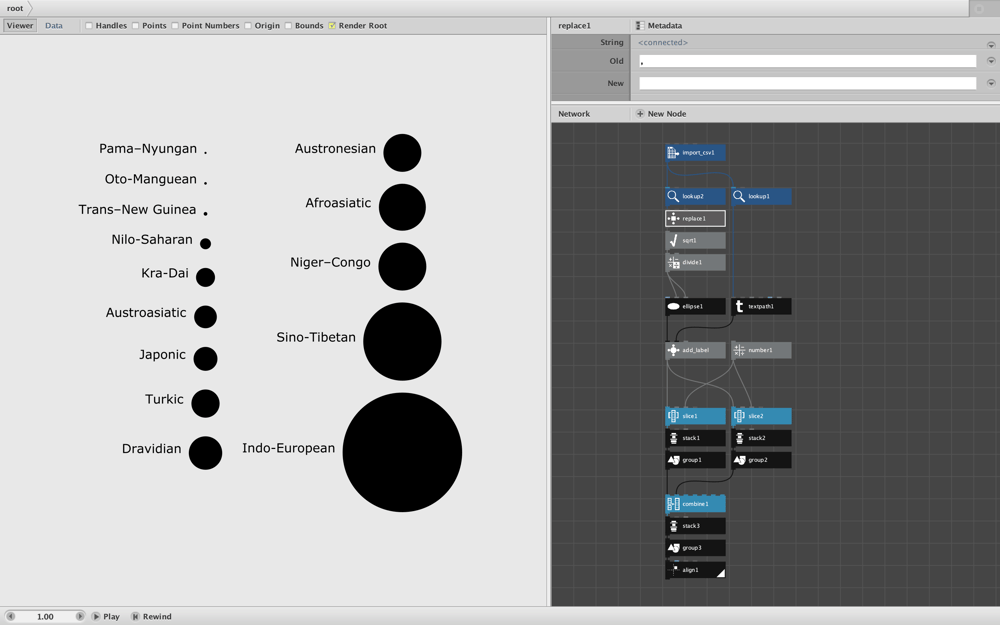Viewport: 1000px width, 625px height.
Task: Select the lookup2 magnifier node
Action: [695, 196]
